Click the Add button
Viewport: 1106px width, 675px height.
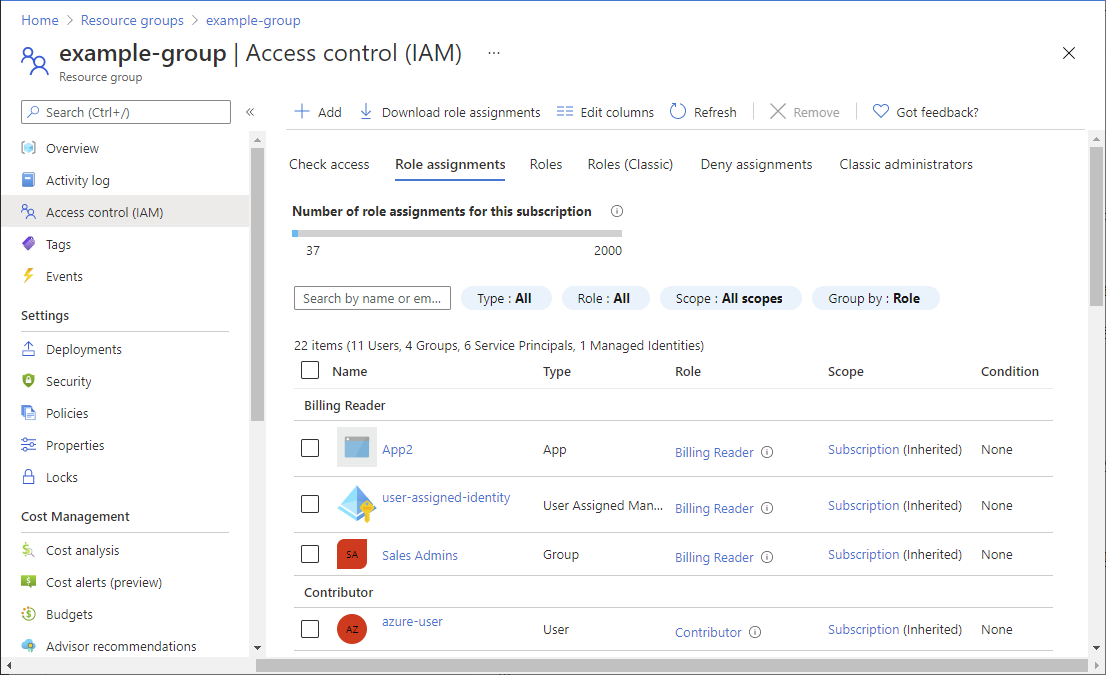[x=317, y=112]
